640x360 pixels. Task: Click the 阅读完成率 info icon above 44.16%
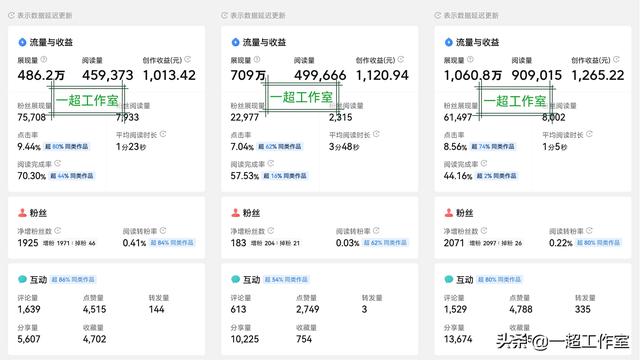pos(484,163)
